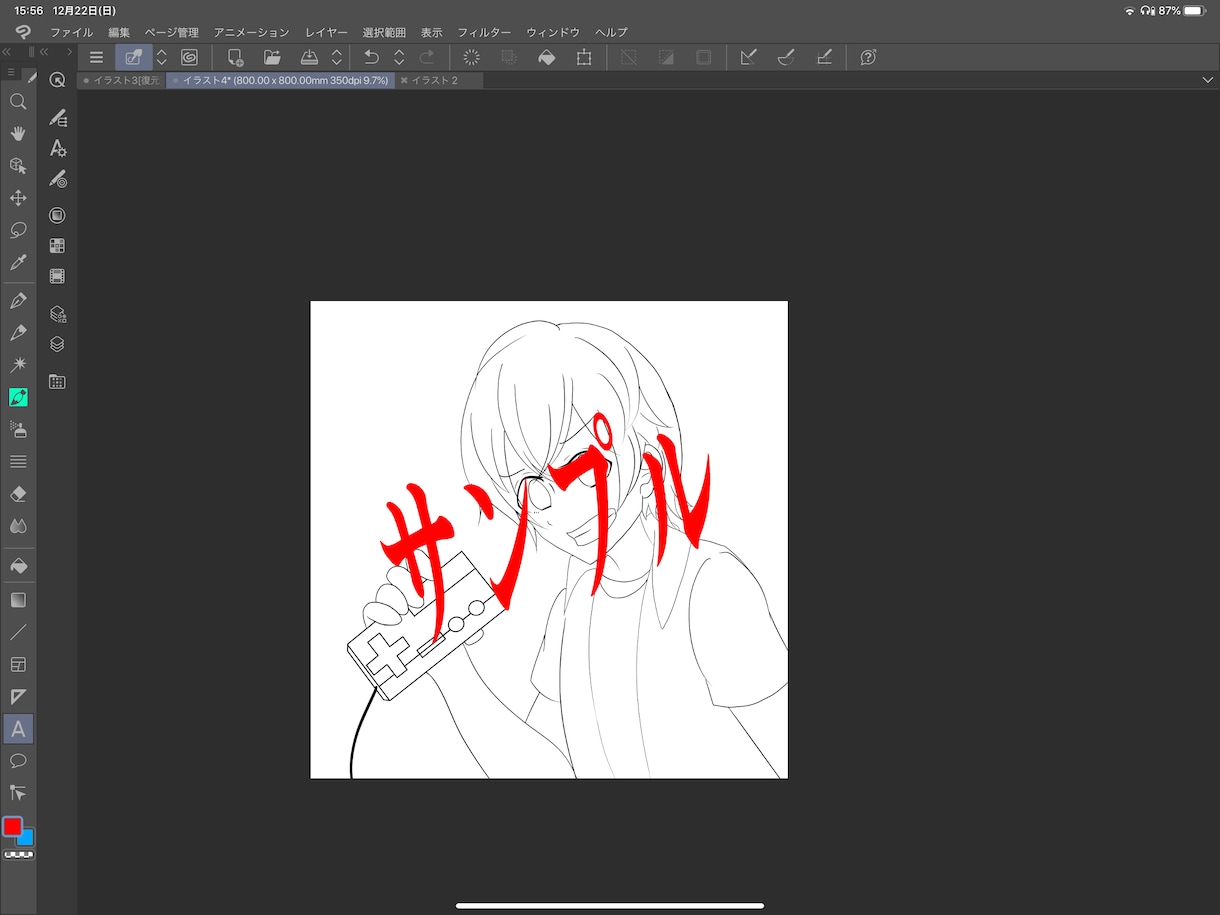
Task: Select the Fill bucket tool in left toolbar
Action: coord(18,565)
